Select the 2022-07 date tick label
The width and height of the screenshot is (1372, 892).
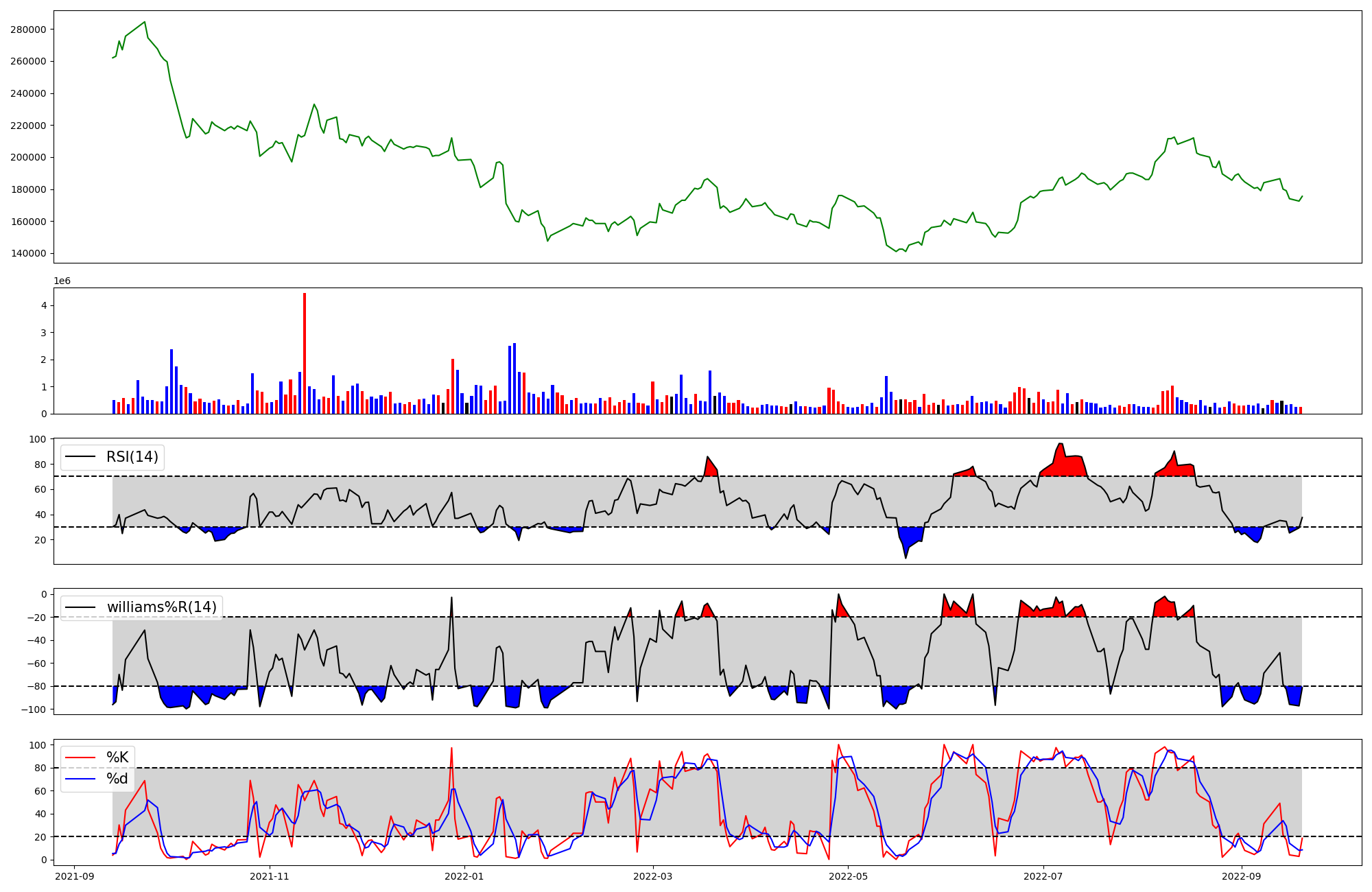[x=1043, y=876]
